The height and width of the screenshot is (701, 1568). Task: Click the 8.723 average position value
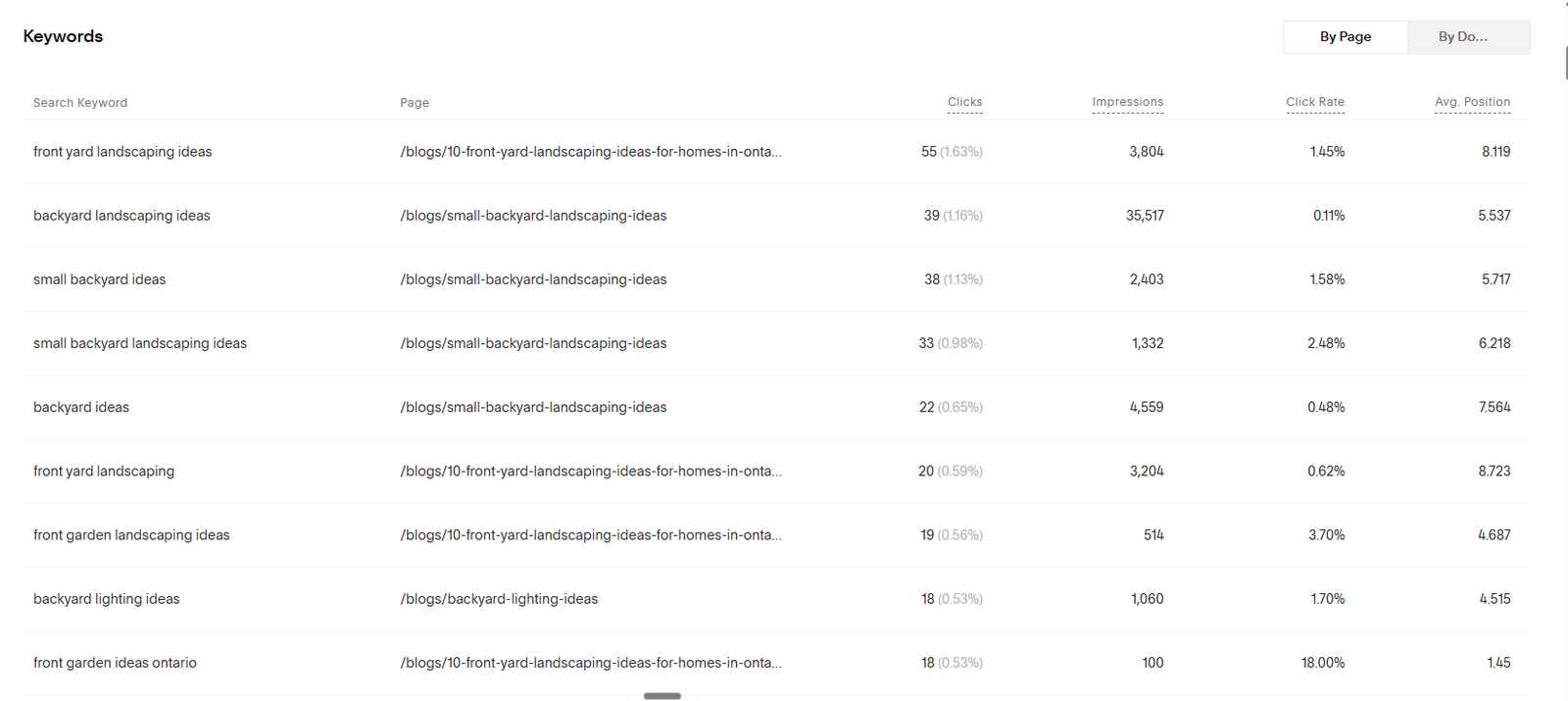1494,472
